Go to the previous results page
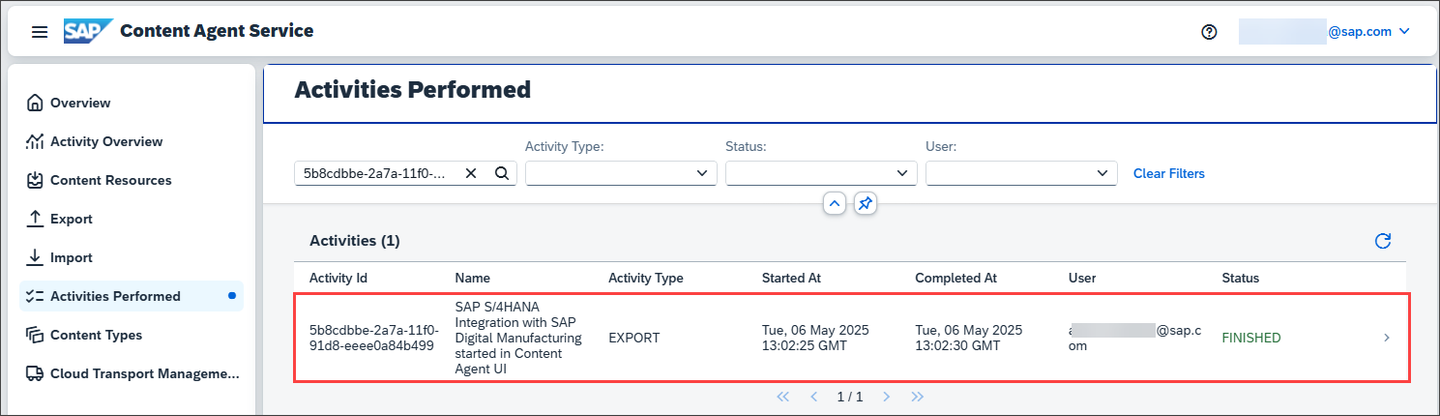 813,397
